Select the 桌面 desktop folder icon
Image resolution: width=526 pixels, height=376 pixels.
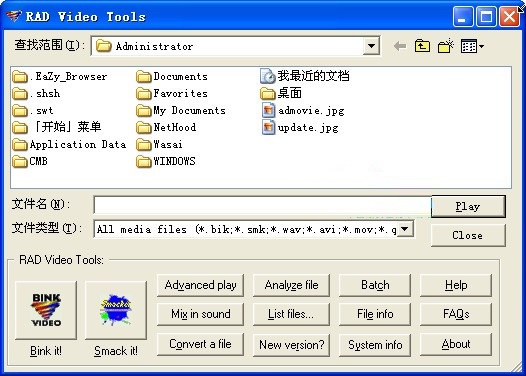[268, 94]
